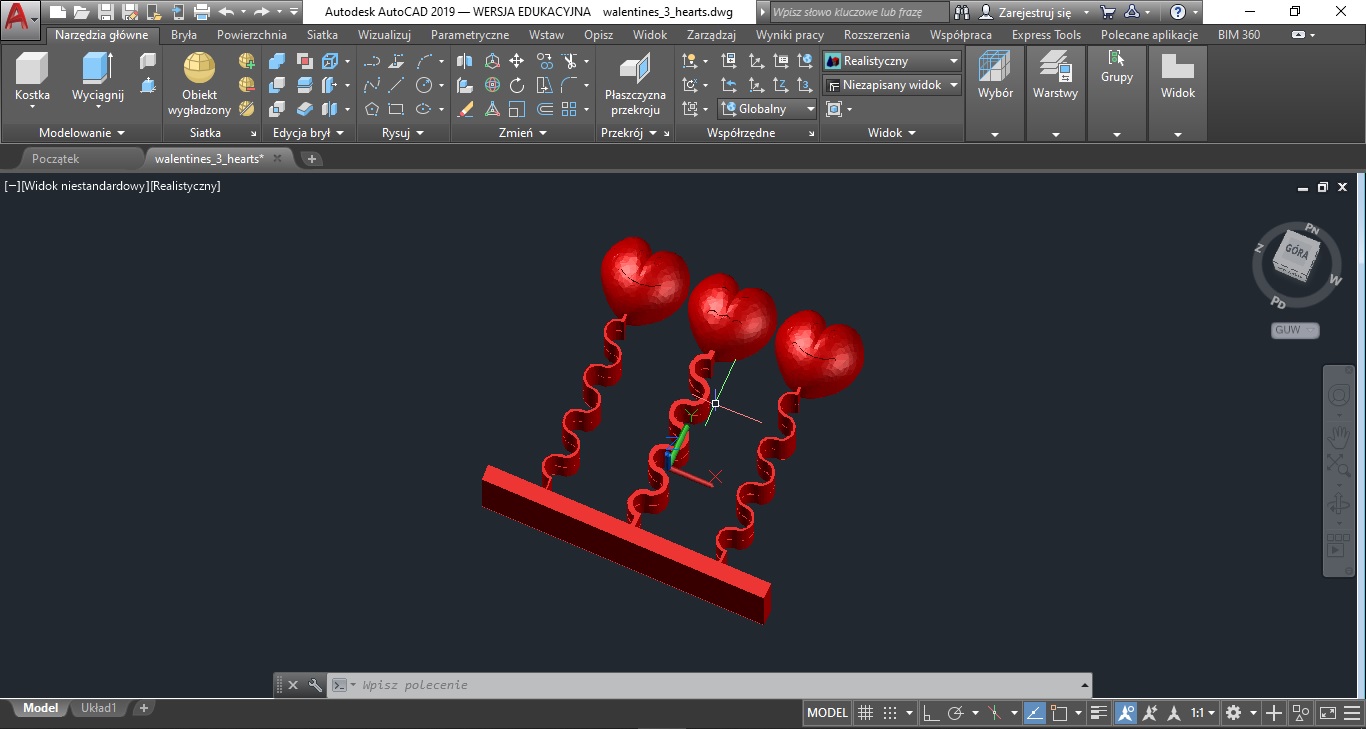Click the 3D rotate gizmo icon in Zmień

click(493, 85)
